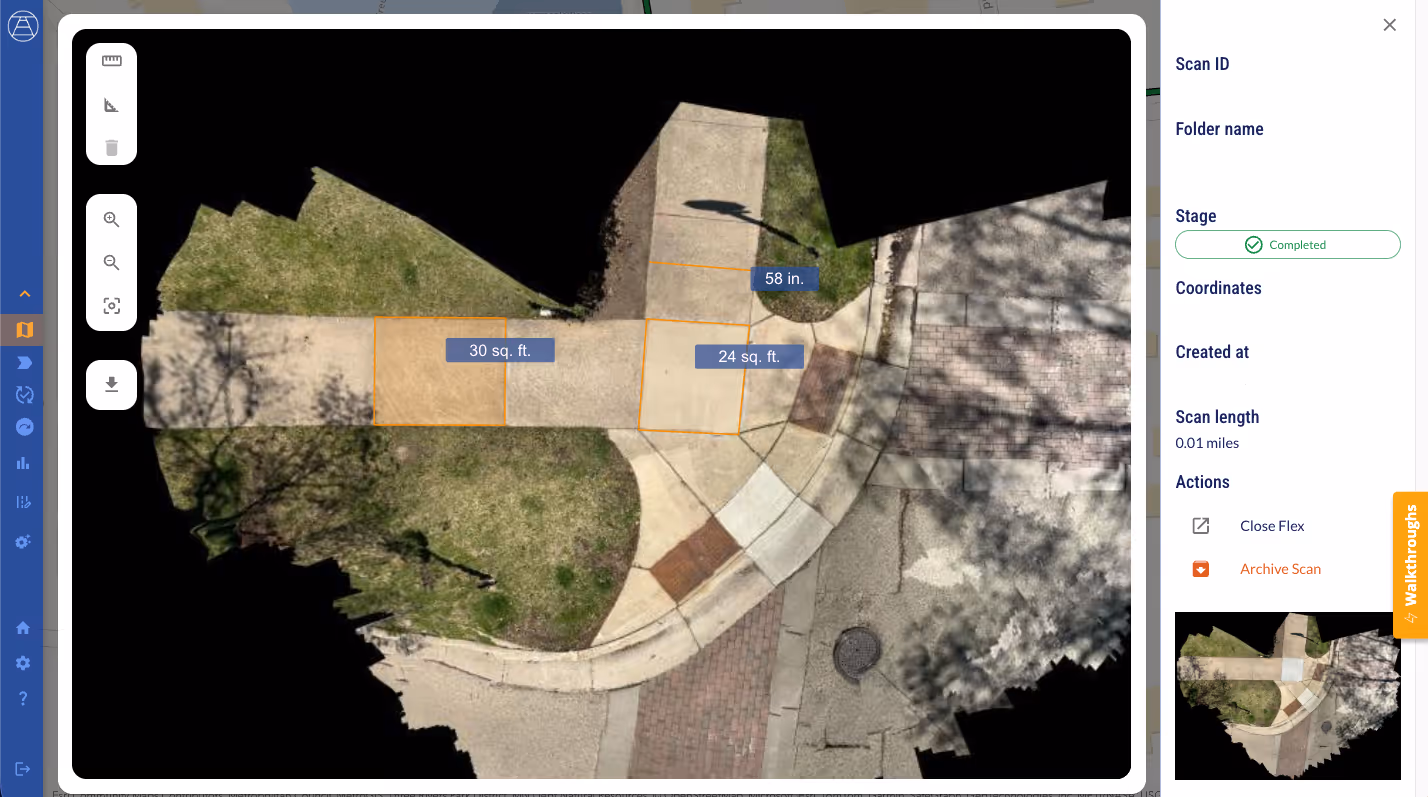Select the angle/area measurement tool

point(111,105)
